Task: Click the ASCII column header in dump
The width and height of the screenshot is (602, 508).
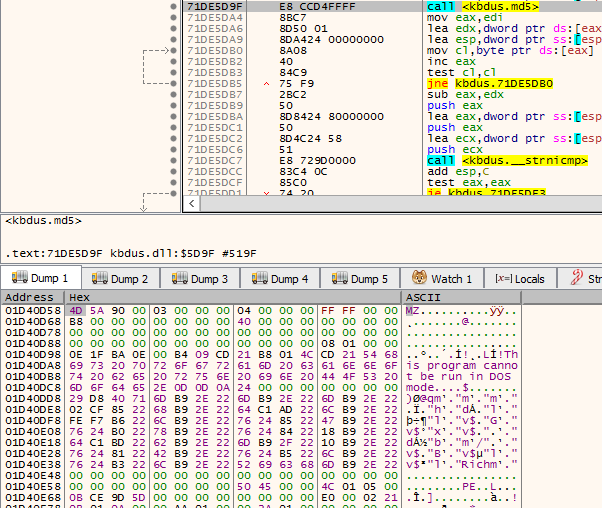Action: (x=461, y=297)
